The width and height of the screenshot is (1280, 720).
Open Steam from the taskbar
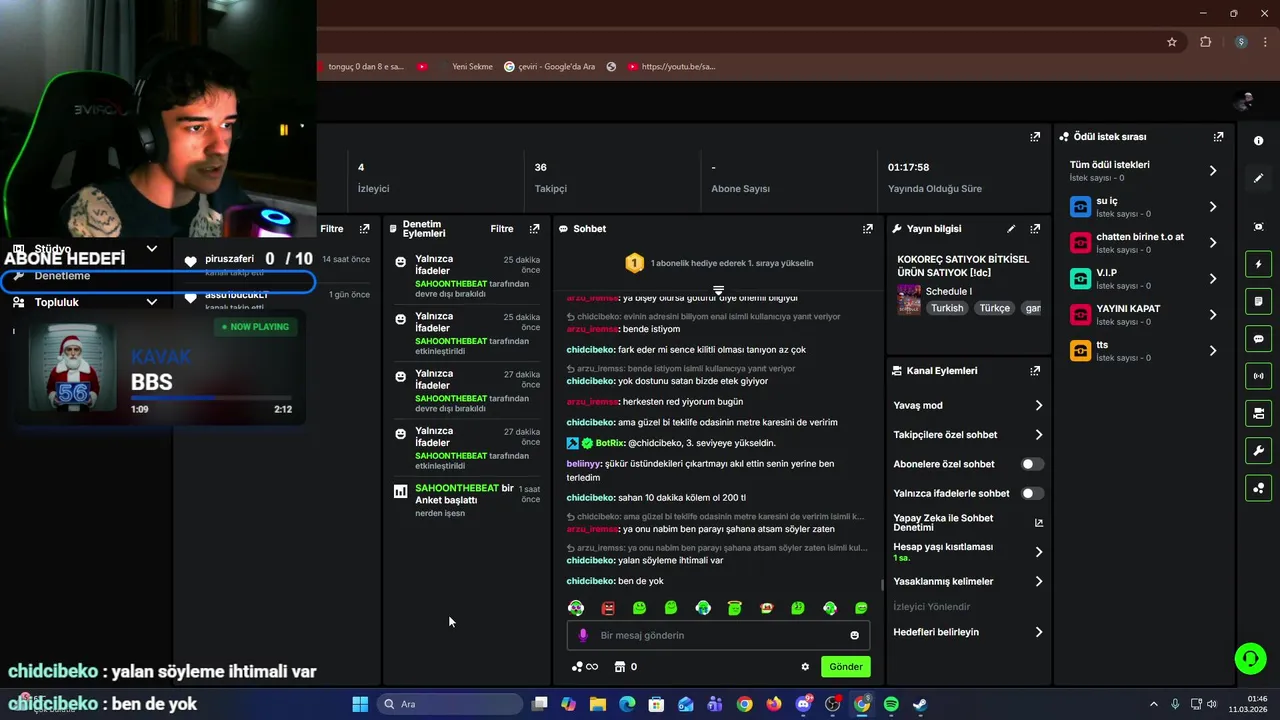coord(920,704)
